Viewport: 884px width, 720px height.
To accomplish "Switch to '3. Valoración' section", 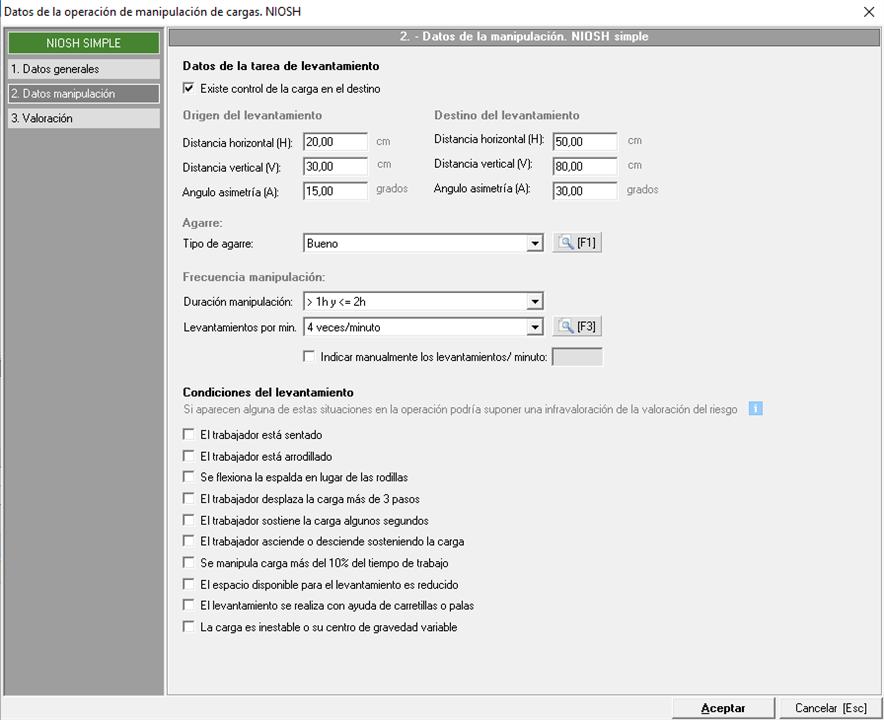I will pos(82,118).
